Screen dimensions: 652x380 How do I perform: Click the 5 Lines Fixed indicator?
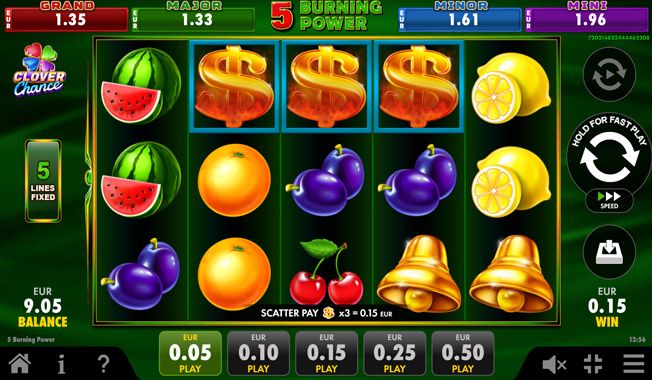click(x=43, y=181)
